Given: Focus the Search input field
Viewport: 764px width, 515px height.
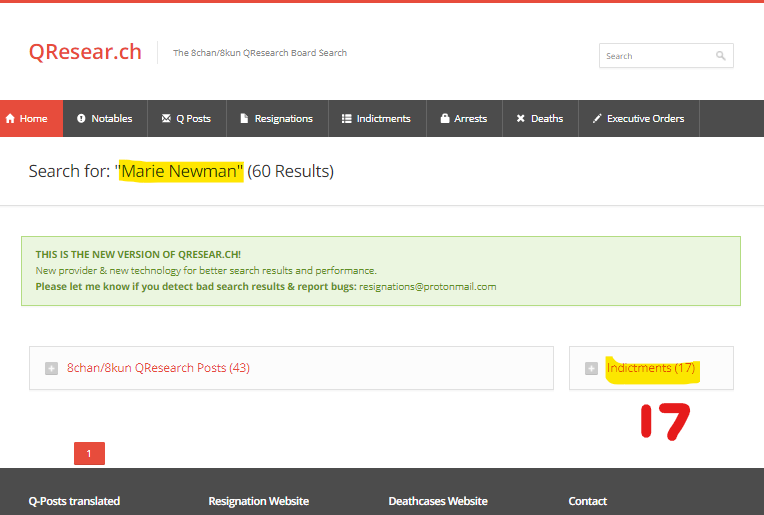Looking at the screenshot, I should click(666, 56).
